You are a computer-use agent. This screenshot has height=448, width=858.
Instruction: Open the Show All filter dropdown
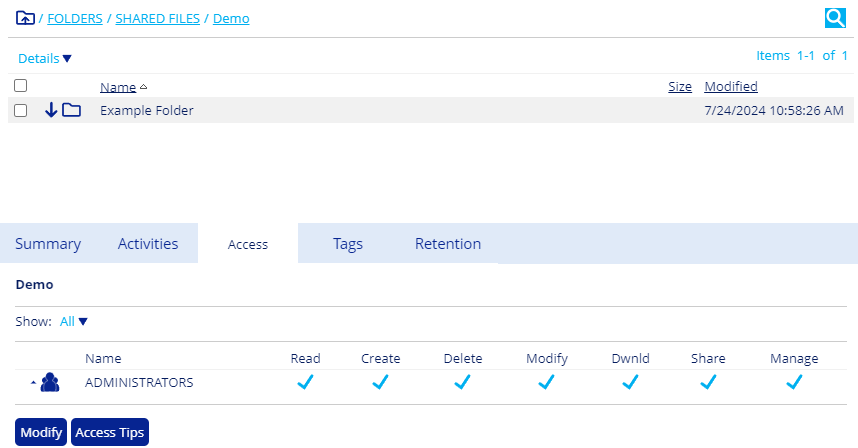pos(74,322)
